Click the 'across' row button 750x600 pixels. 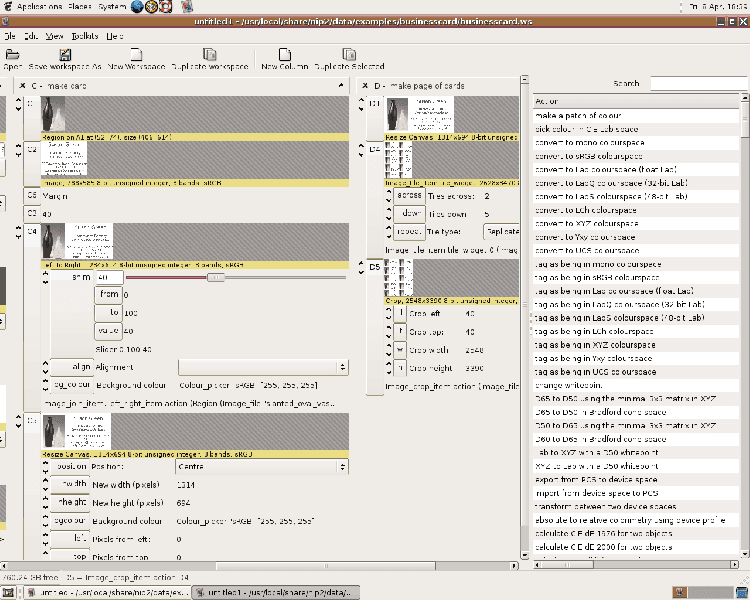[x=411, y=196]
